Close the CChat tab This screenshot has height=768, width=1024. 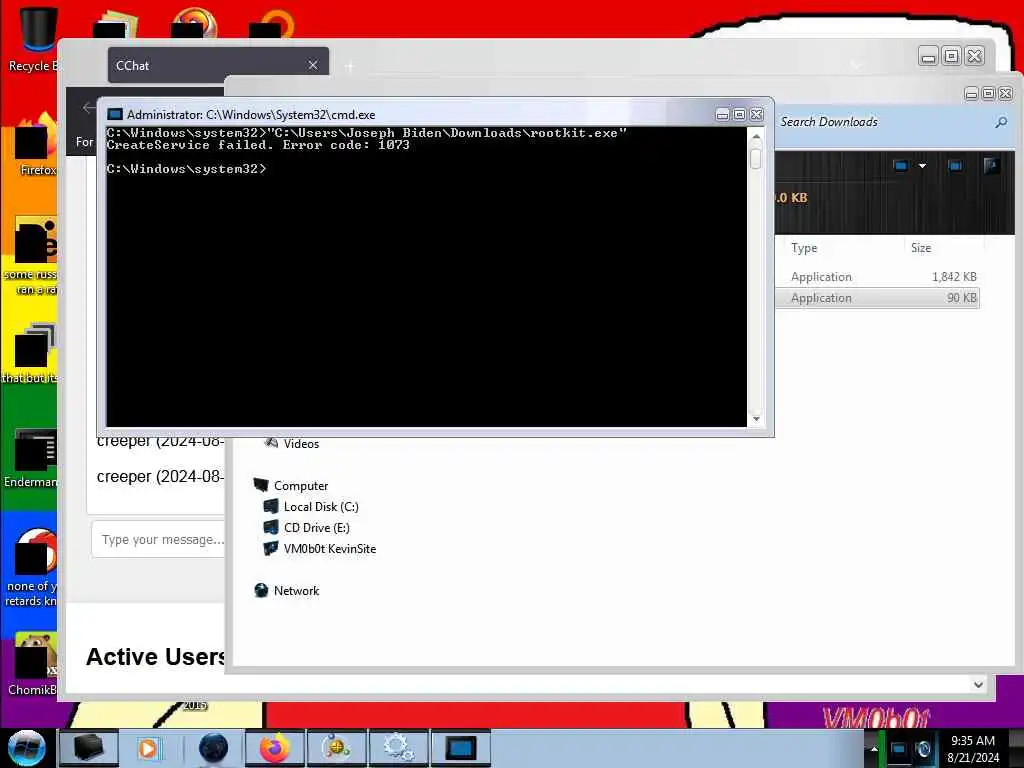click(313, 65)
